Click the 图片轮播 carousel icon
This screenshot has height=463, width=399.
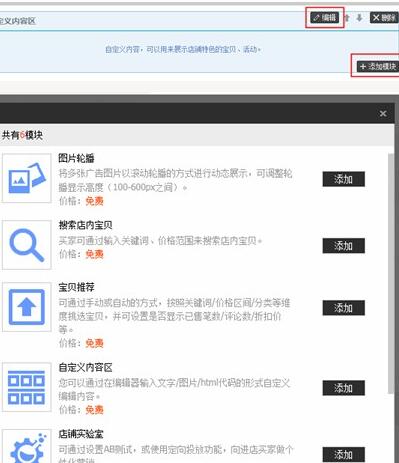click(x=27, y=178)
